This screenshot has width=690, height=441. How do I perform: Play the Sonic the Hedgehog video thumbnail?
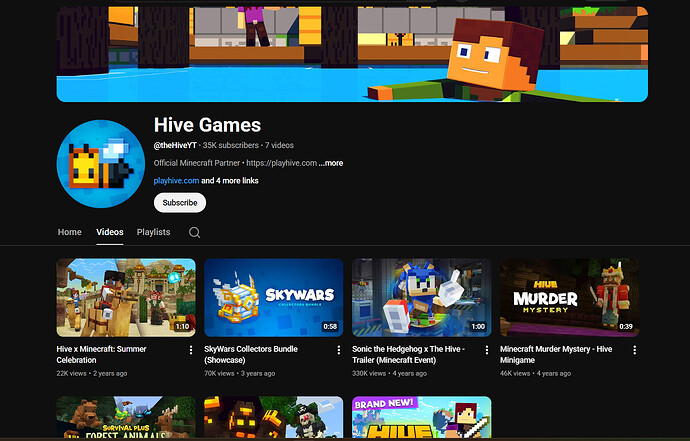(x=421, y=297)
